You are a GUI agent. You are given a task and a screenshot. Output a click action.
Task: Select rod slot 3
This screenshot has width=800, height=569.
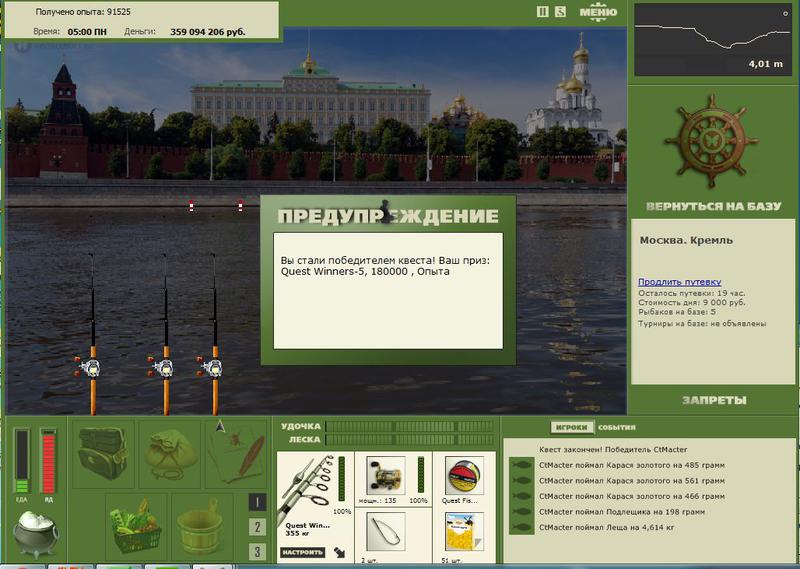click(257, 552)
